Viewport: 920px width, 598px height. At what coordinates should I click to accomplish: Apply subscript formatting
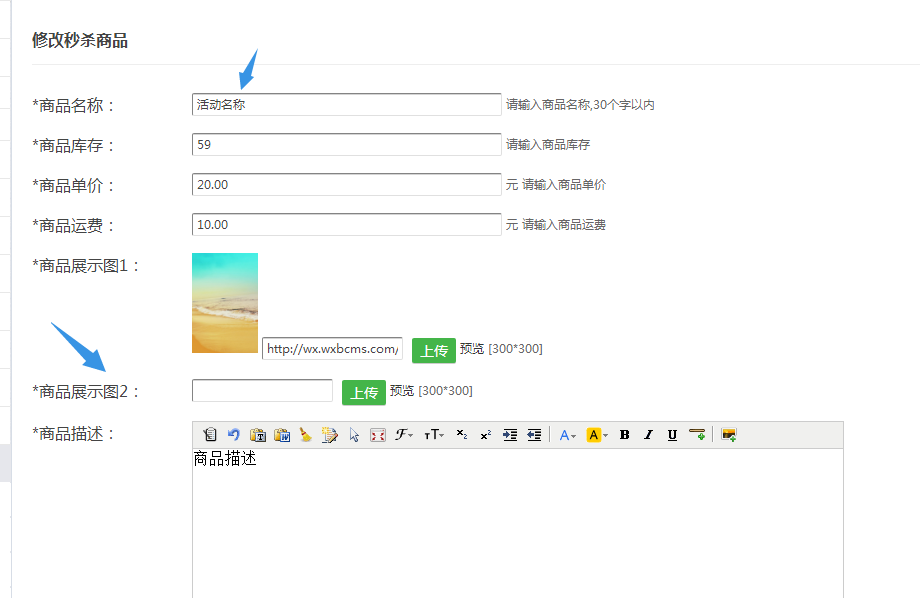(462, 435)
